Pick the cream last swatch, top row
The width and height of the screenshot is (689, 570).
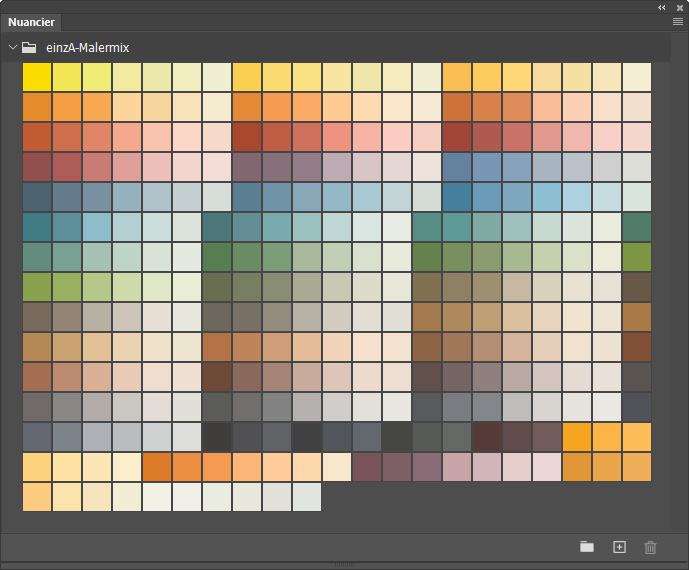637,77
